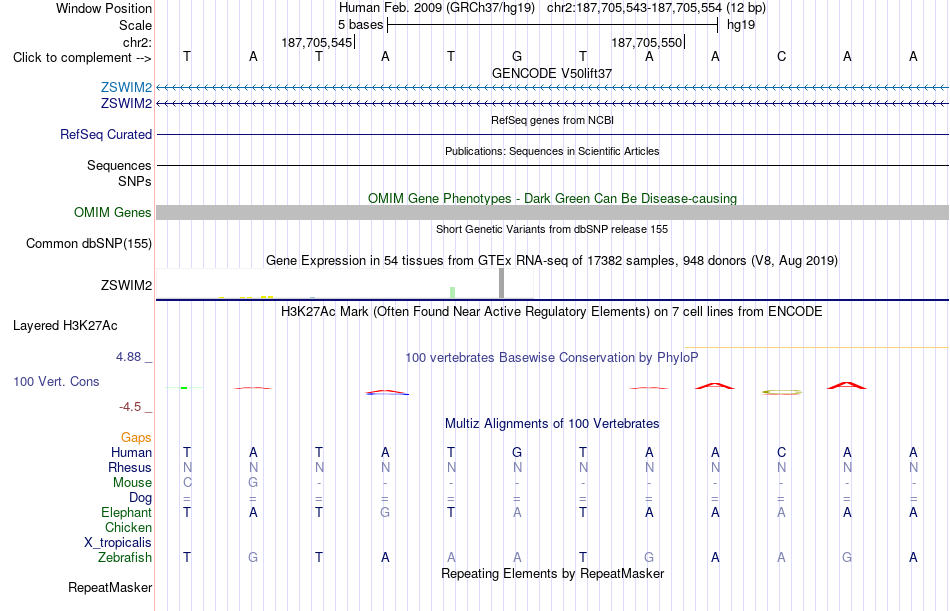Open 'Repeating Elements by RepeatMasker' title
Image resolution: width=950 pixels, height=611 pixels.
(552, 573)
